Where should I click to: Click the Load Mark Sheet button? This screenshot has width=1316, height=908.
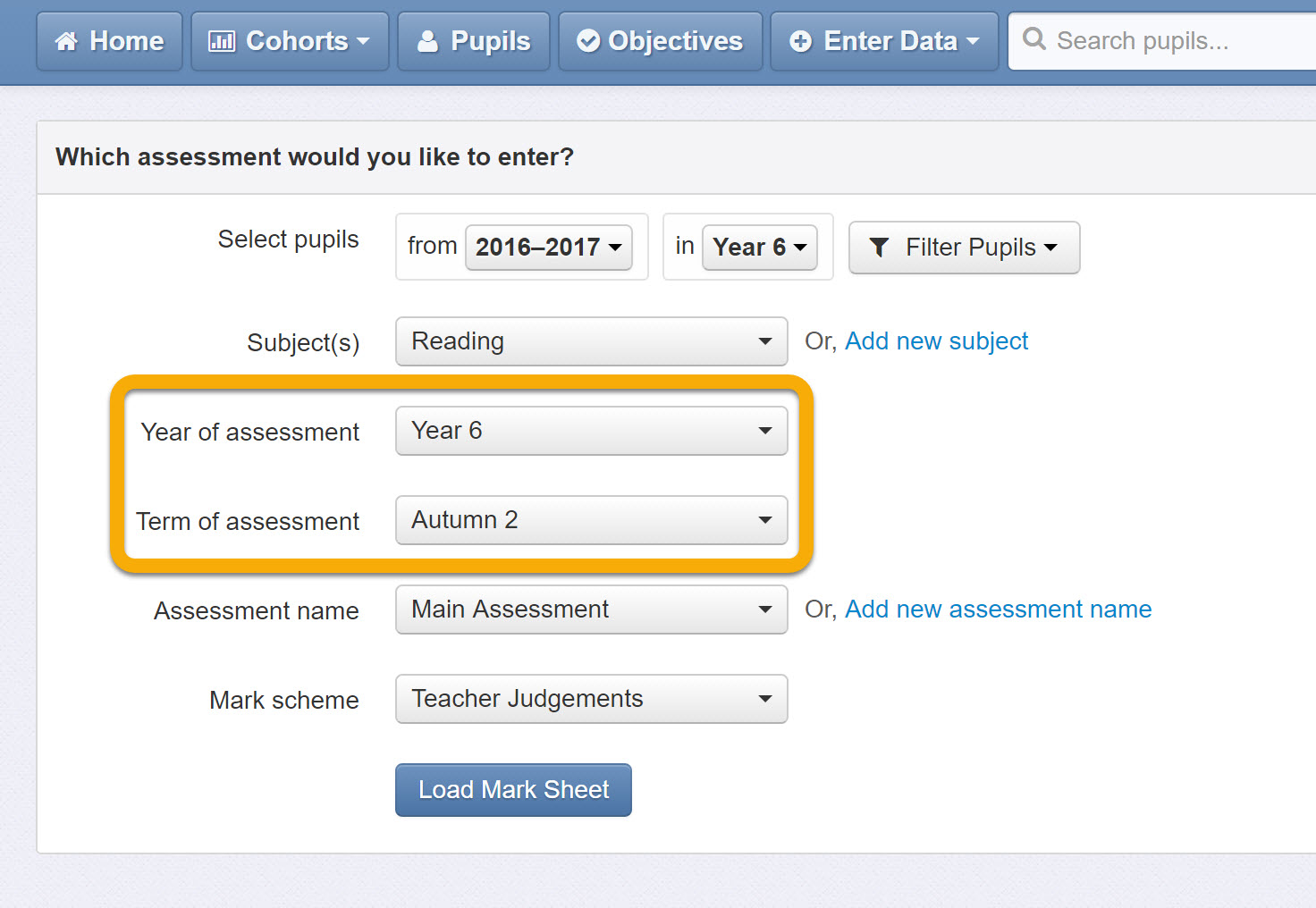pos(513,790)
